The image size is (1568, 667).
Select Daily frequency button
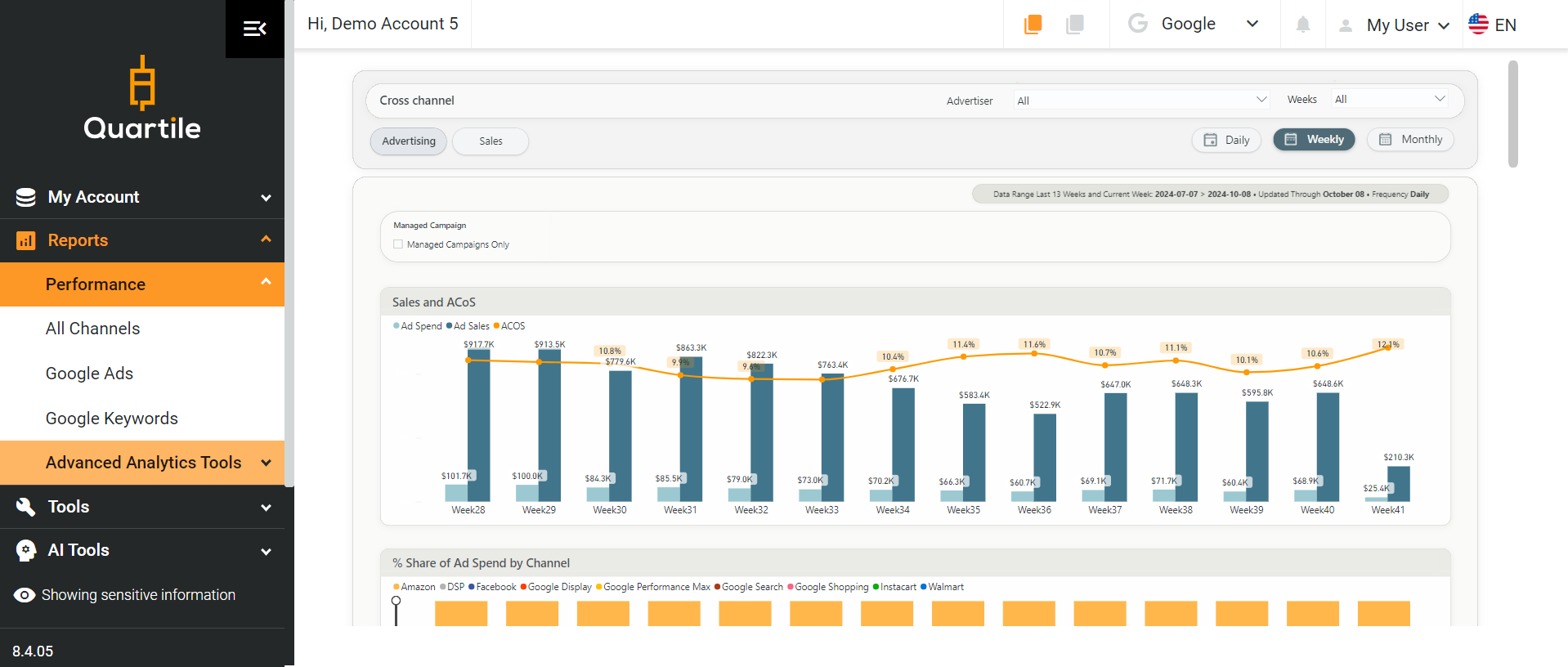point(1226,140)
